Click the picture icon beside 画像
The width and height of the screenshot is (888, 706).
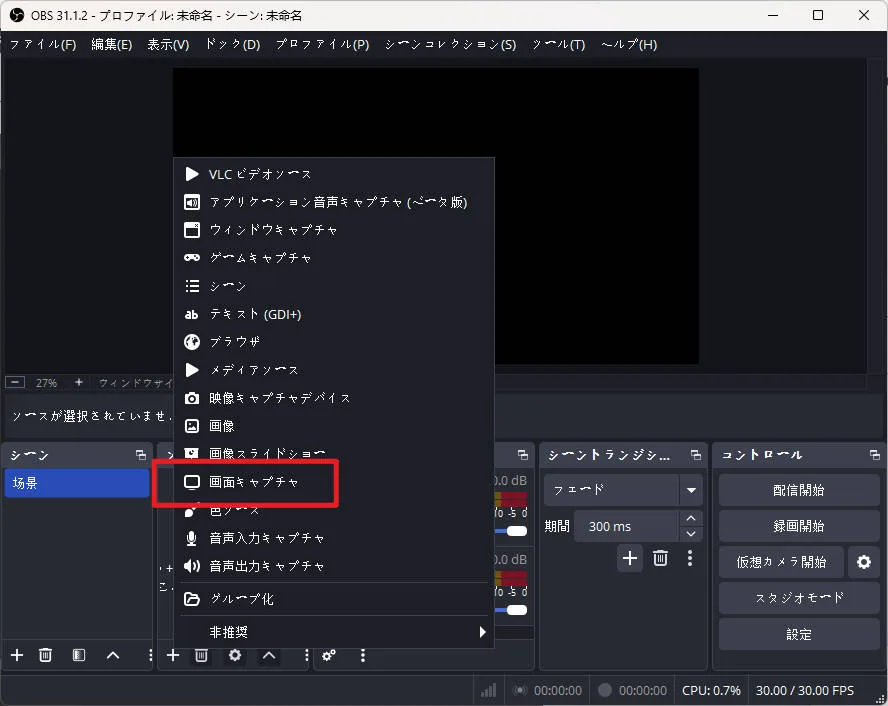(192, 426)
